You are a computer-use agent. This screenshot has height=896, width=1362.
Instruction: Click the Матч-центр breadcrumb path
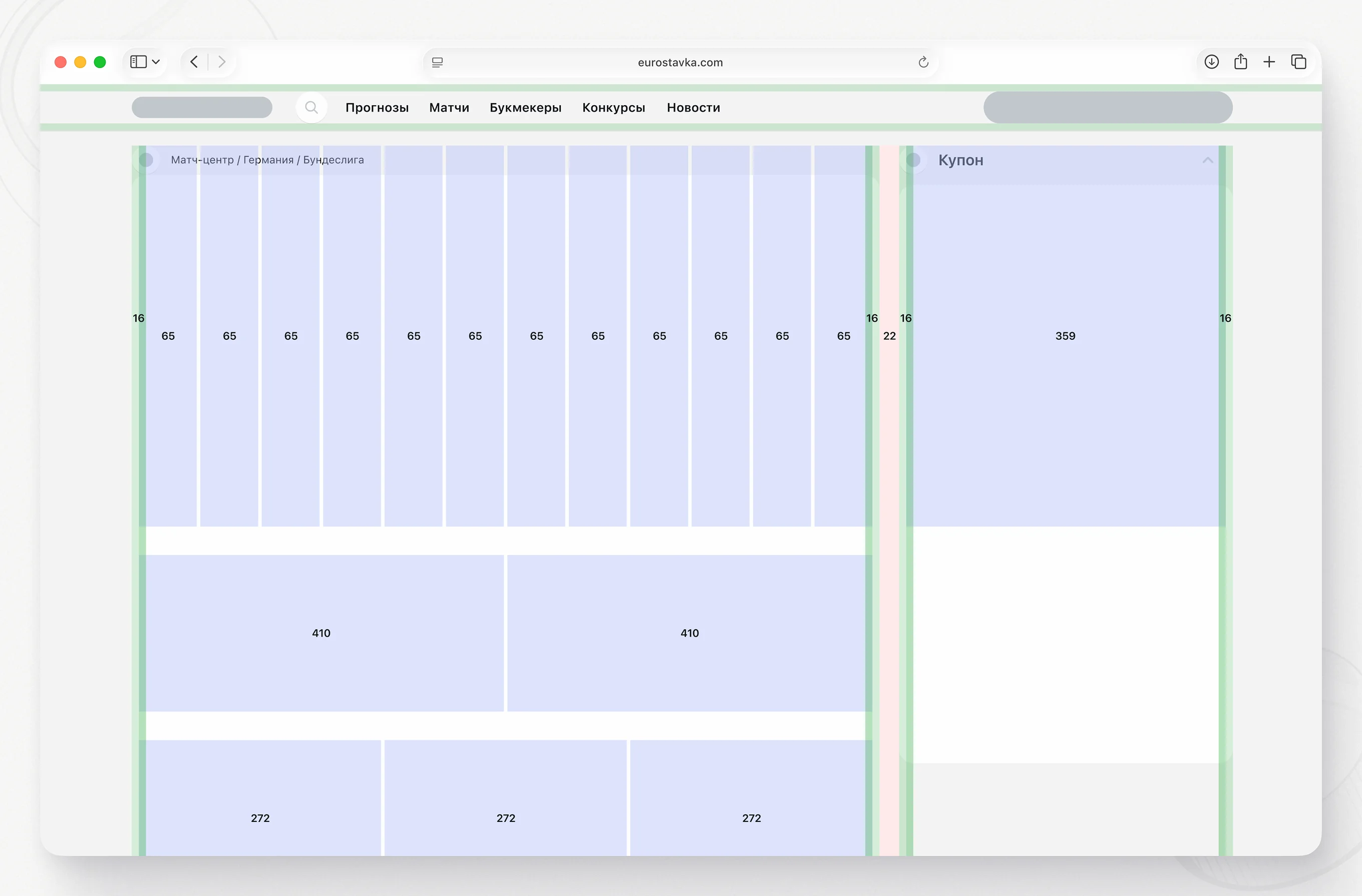click(203, 160)
